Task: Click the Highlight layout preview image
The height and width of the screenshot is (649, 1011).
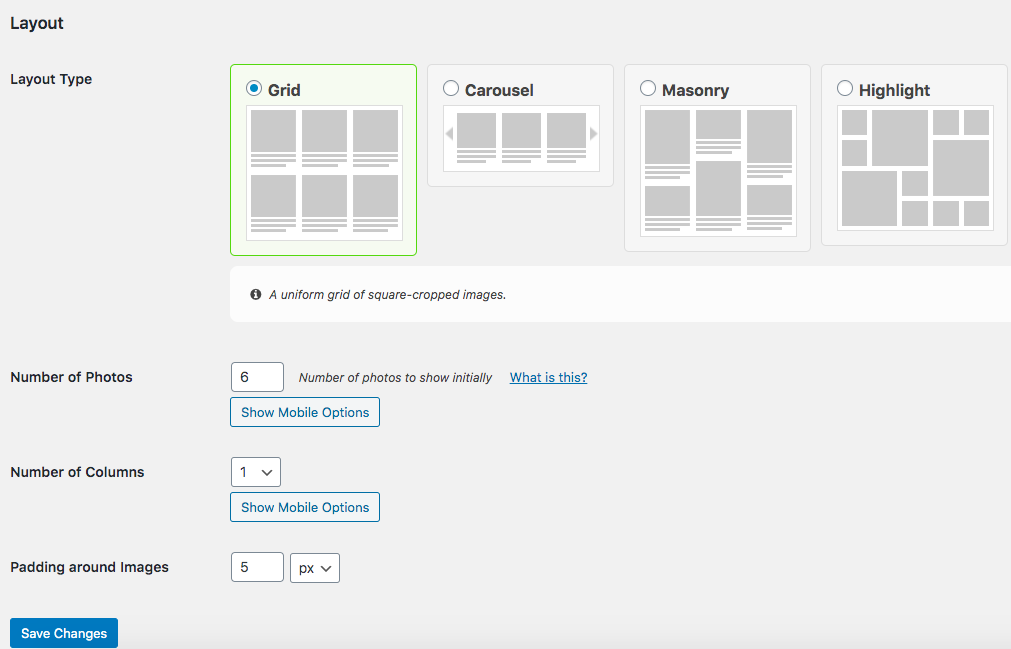Action: pyautogui.click(x=915, y=167)
